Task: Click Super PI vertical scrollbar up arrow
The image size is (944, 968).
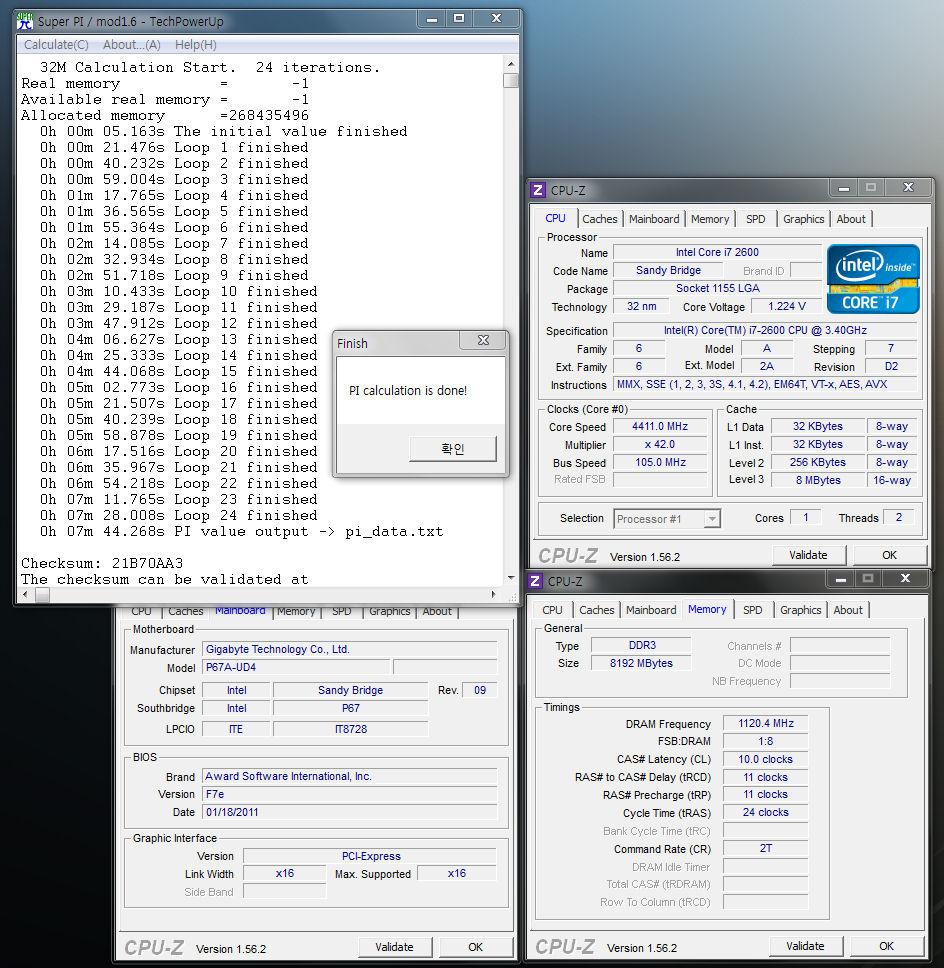Action: click(x=511, y=64)
